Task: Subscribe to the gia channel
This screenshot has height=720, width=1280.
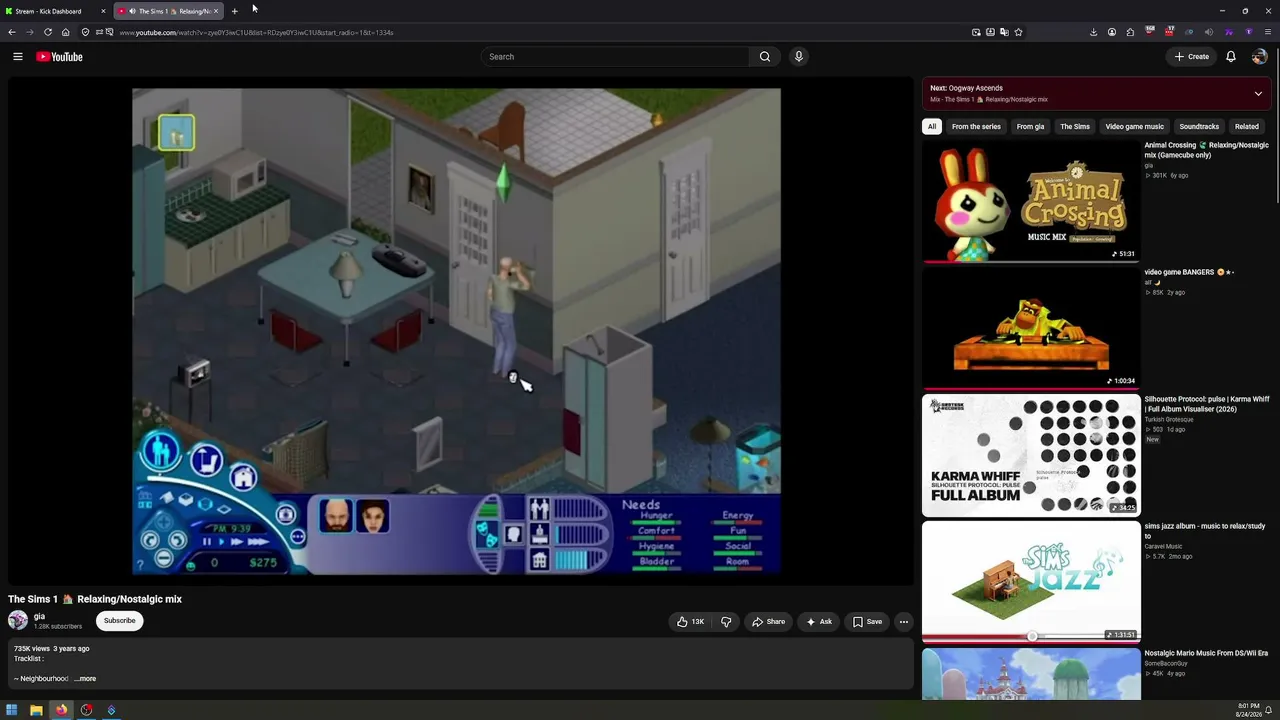Action: point(119,621)
